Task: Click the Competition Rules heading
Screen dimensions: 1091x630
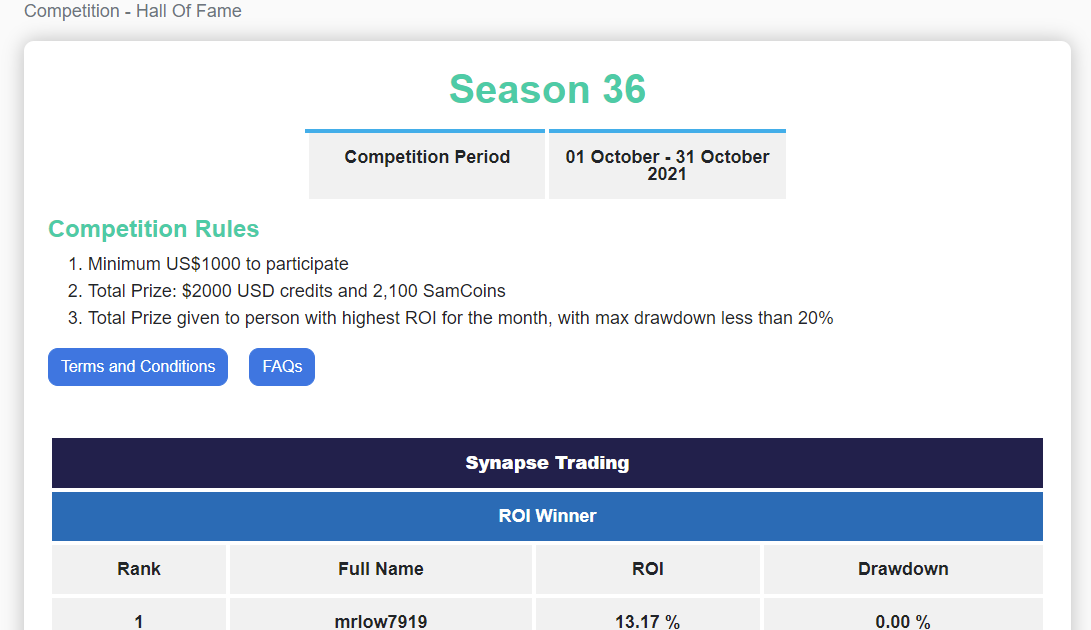Action: pos(154,229)
